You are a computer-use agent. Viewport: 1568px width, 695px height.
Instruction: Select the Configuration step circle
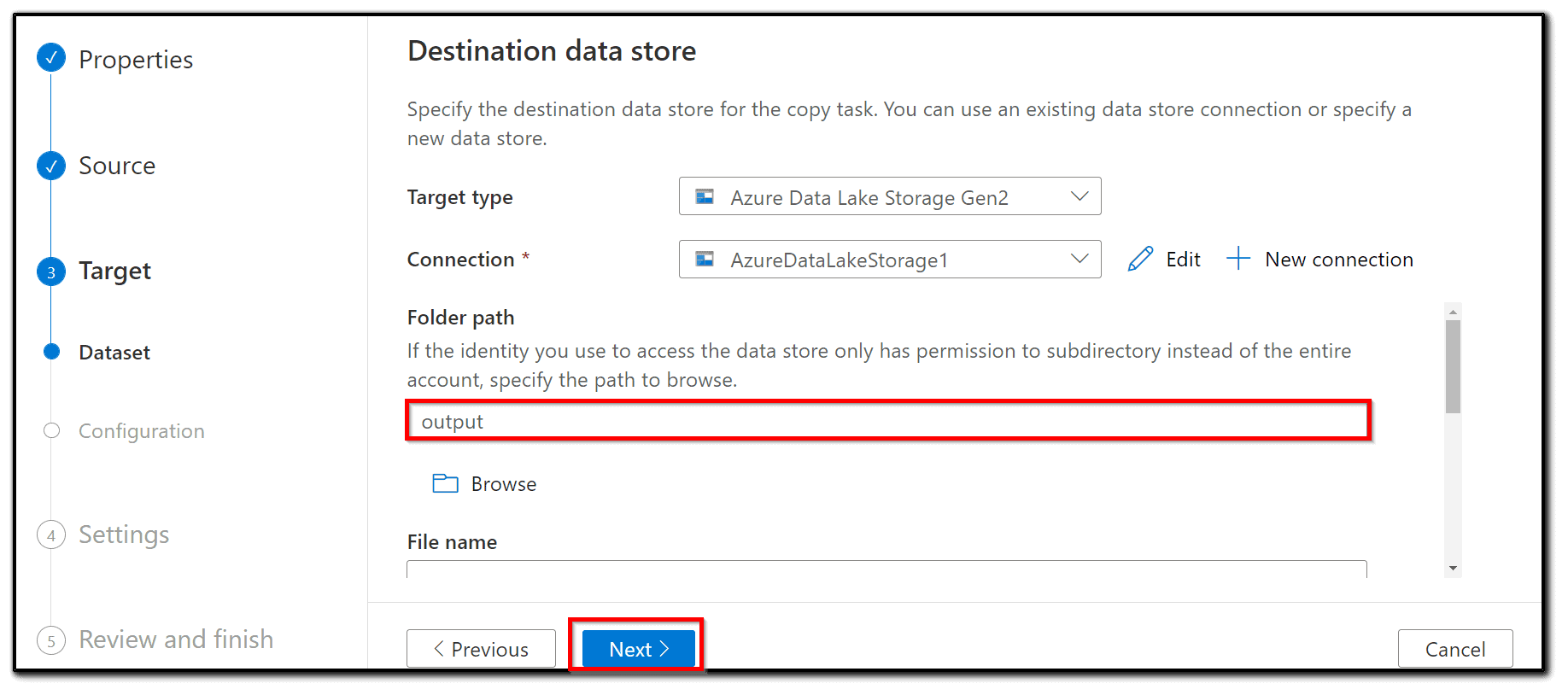point(51,431)
